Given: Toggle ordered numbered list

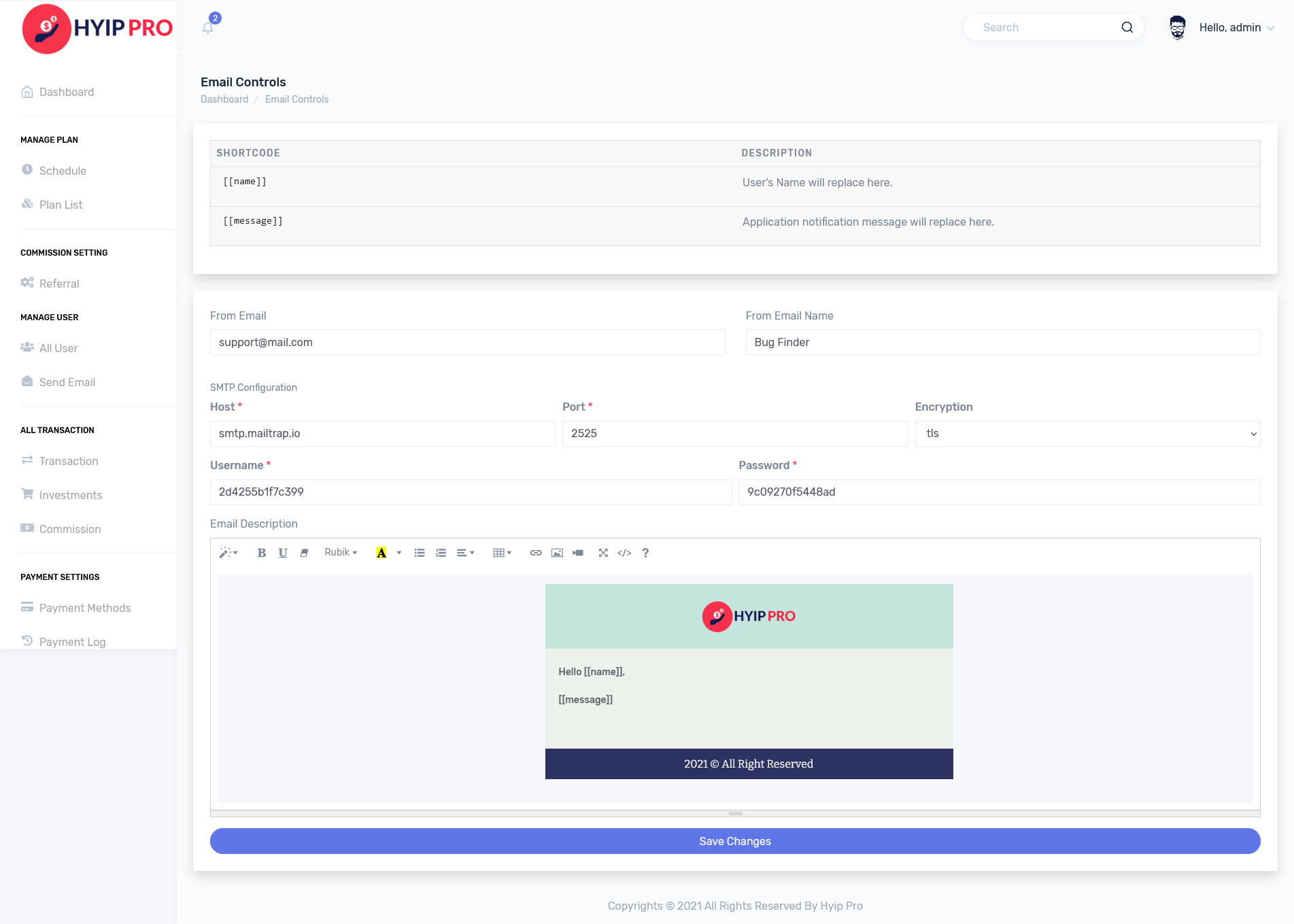Looking at the screenshot, I should (441, 553).
